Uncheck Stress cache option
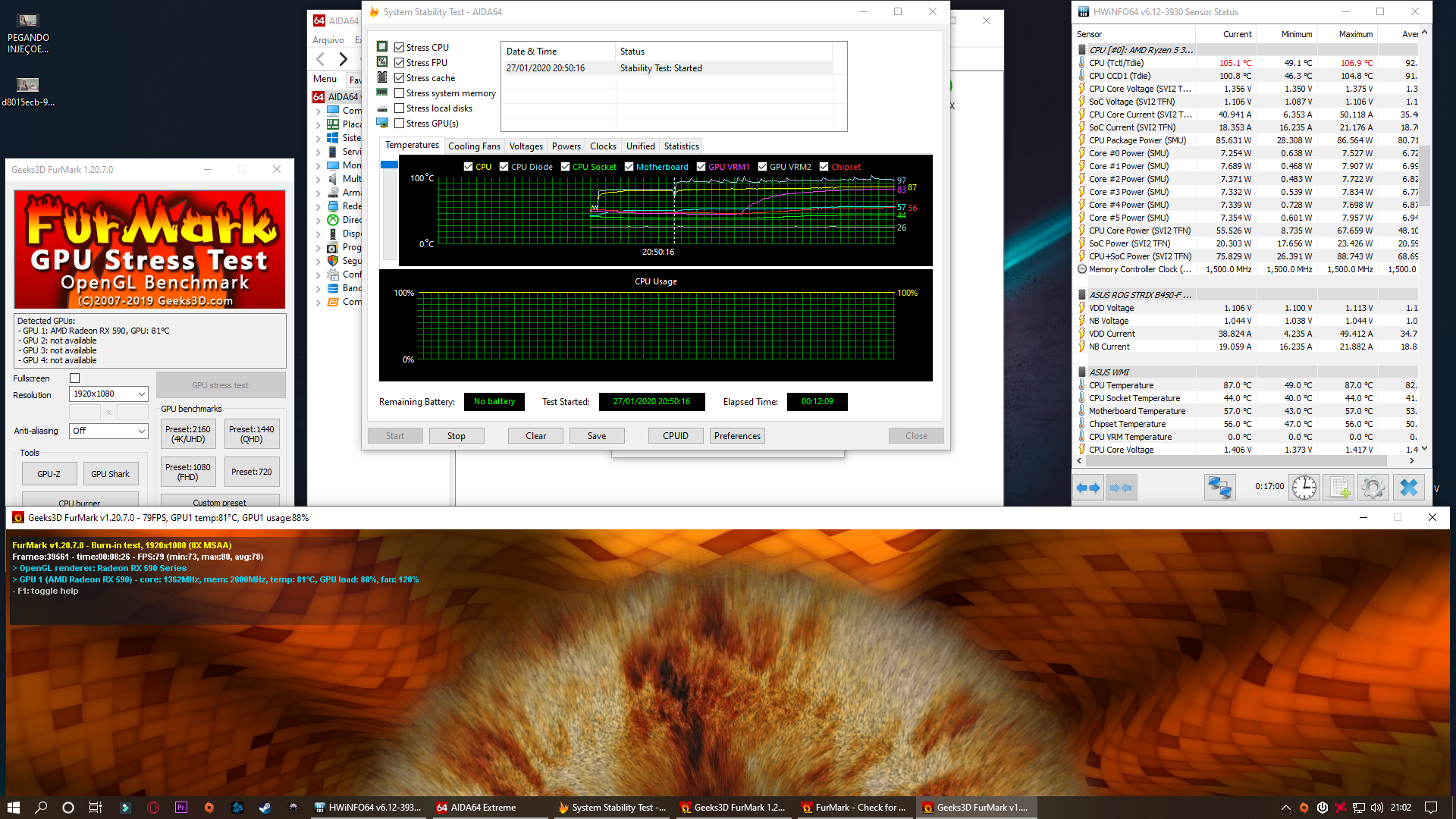 (399, 78)
